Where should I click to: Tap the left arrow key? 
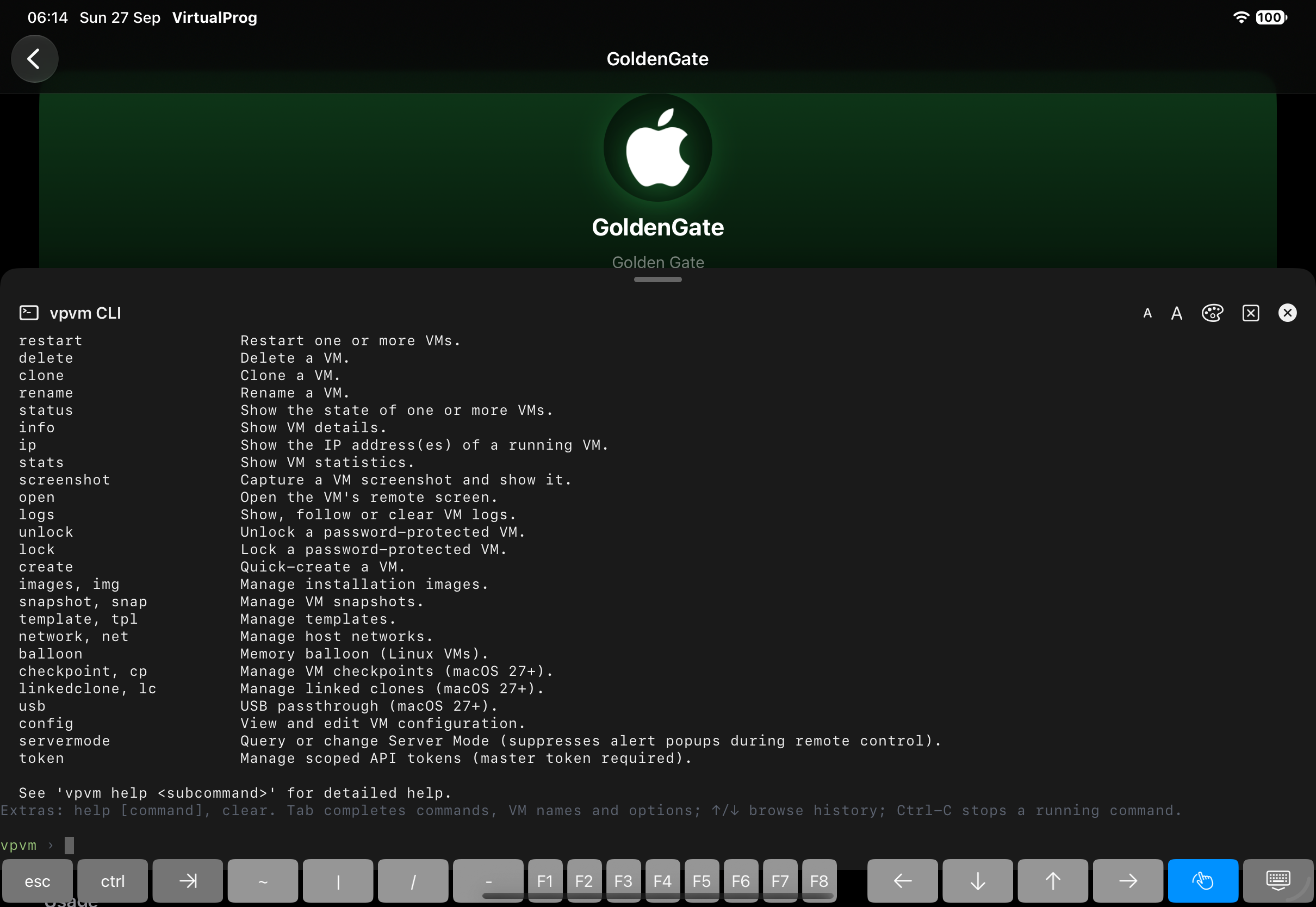click(902, 881)
